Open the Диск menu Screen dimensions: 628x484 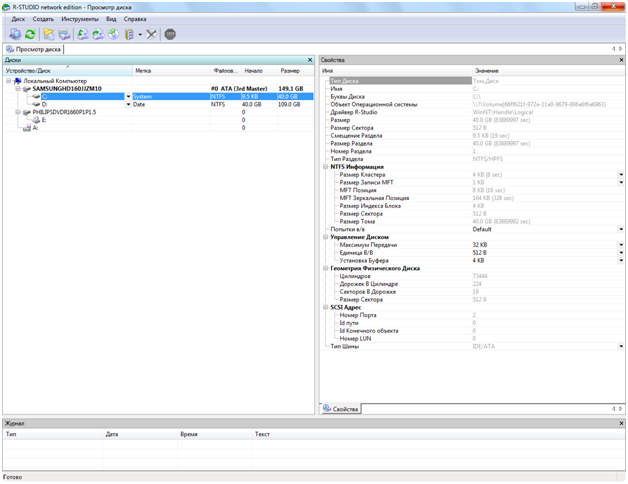point(18,19)
